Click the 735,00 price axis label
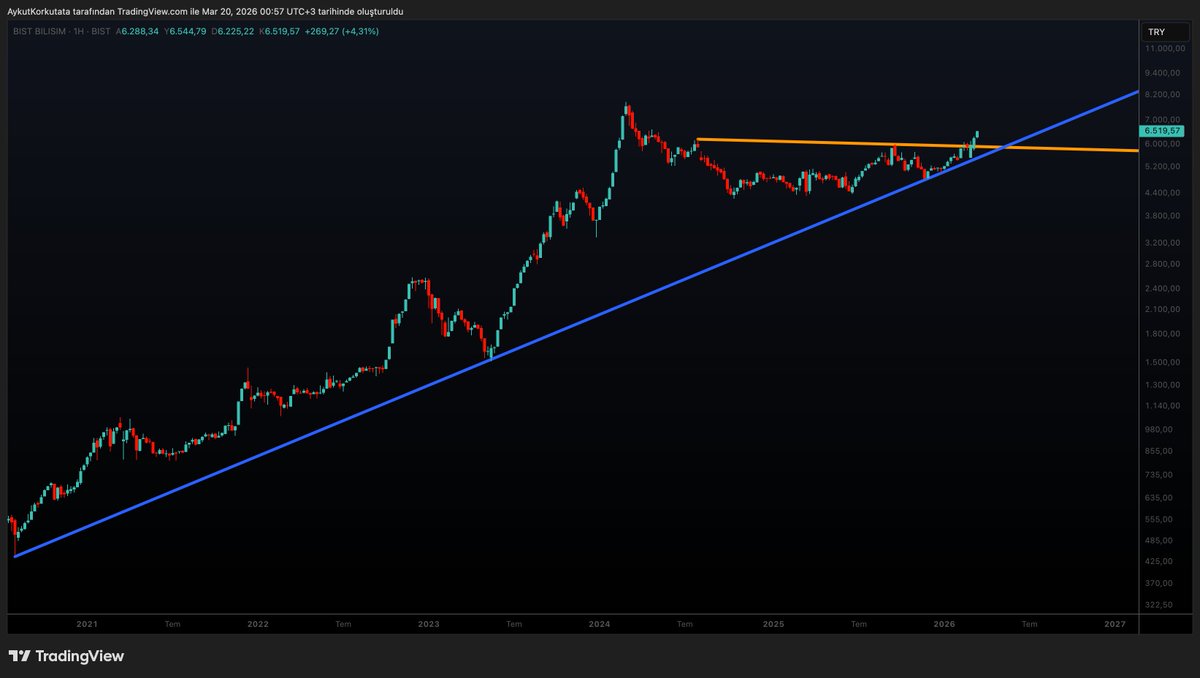1200x678 pixels. pyautogui.click(x=1160, y=474)
